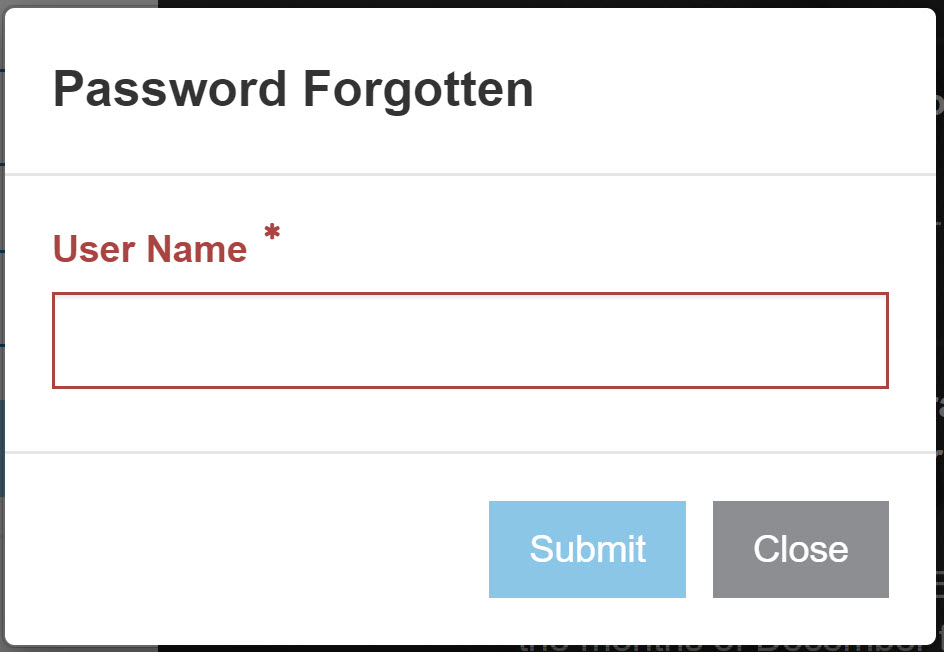Click the word Forgotten in the title
Image resolution: width=944 pixels, height=652 pixels.
[418, 90]
